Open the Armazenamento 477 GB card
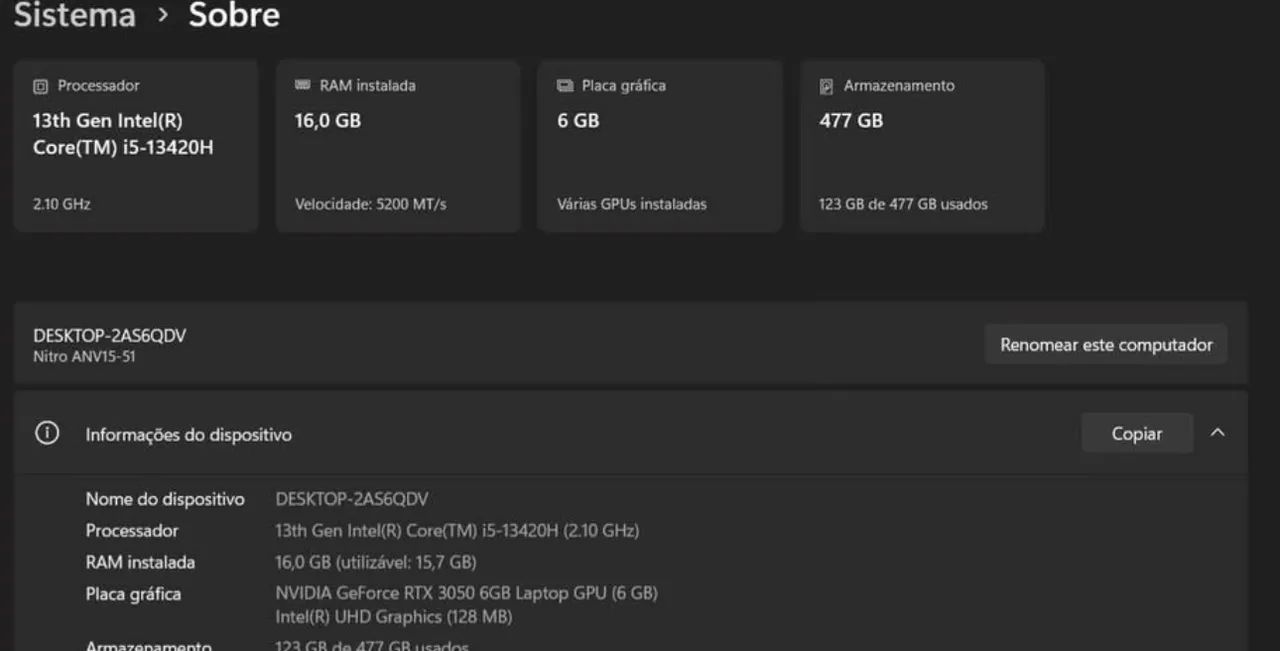The height and width of the screenshot is (651, 1280). [922, 146]
